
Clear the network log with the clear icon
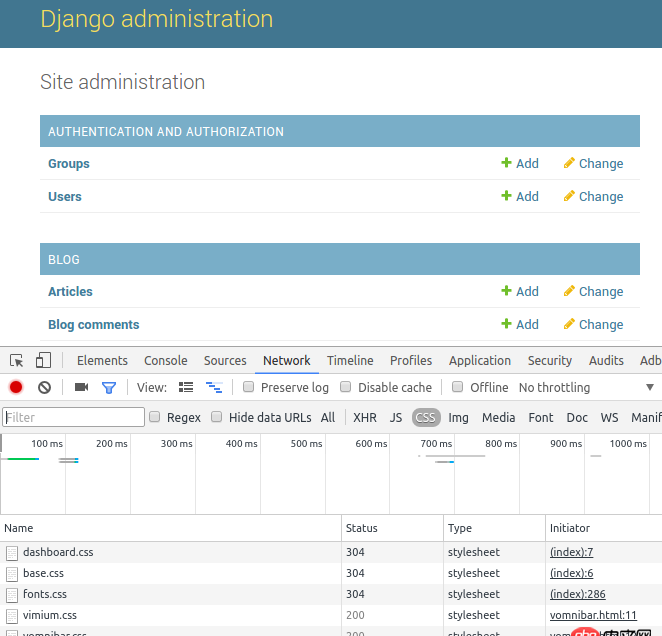pos(44,387)
